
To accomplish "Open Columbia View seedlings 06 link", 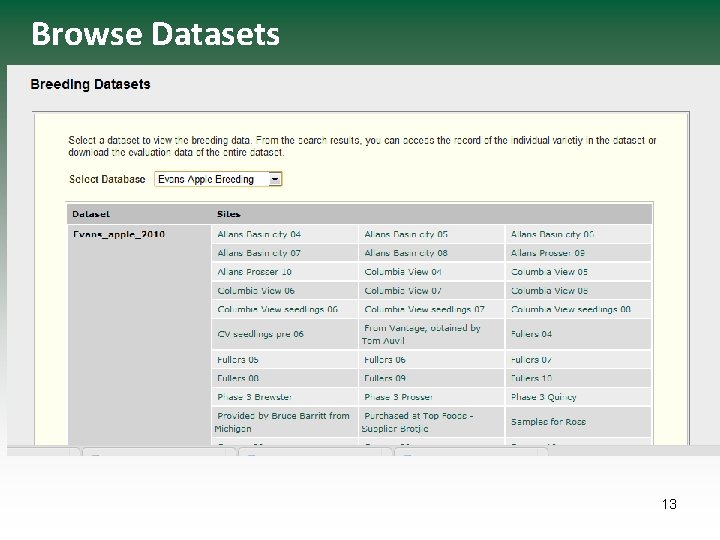I will point(277,309).
